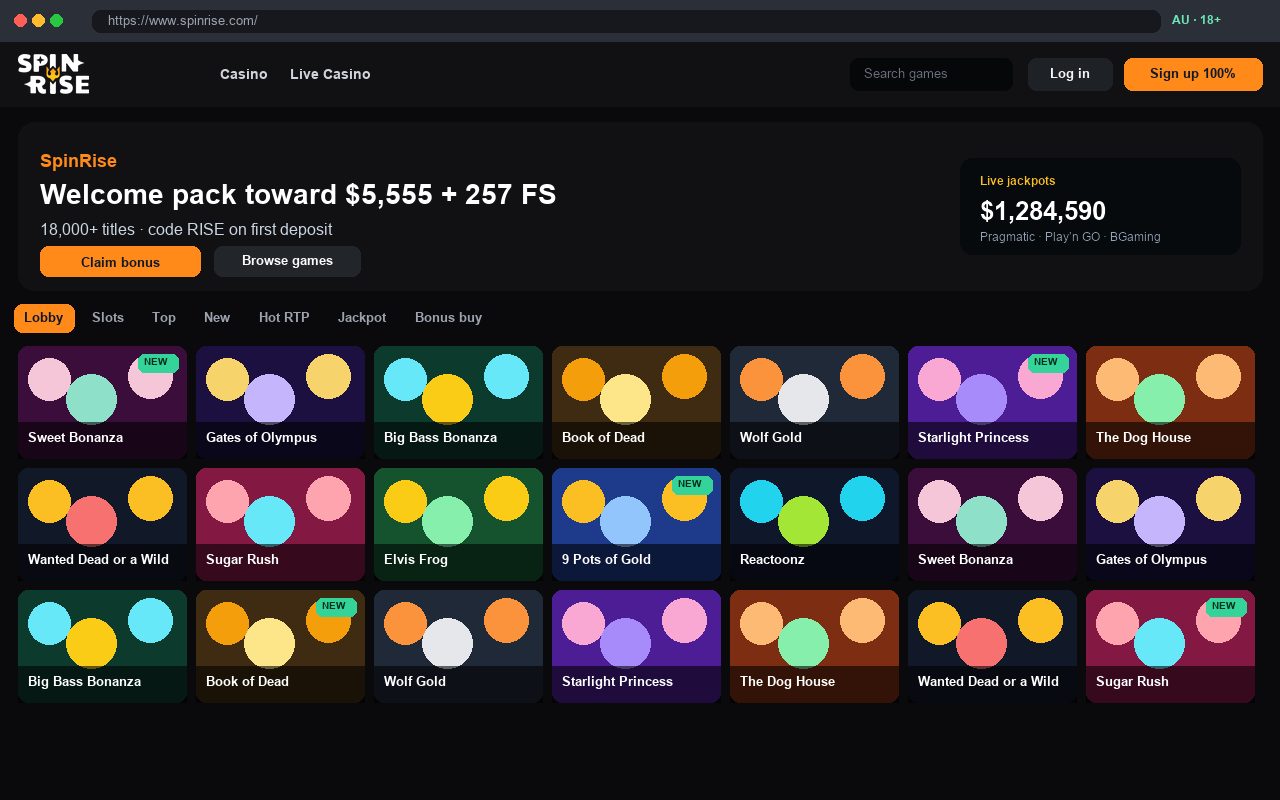Open Sweet Bonanza card with NEW badge

pyautogui.click(x=102, y=402)
